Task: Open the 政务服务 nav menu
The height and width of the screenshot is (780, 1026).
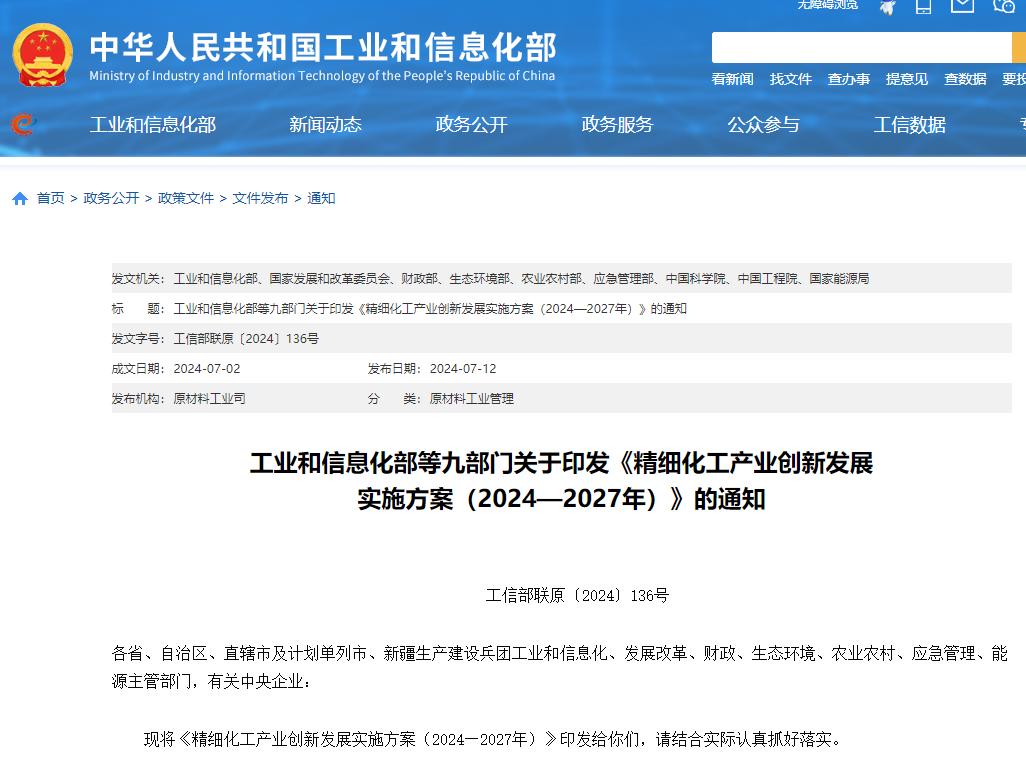Action: click(618, 124)
